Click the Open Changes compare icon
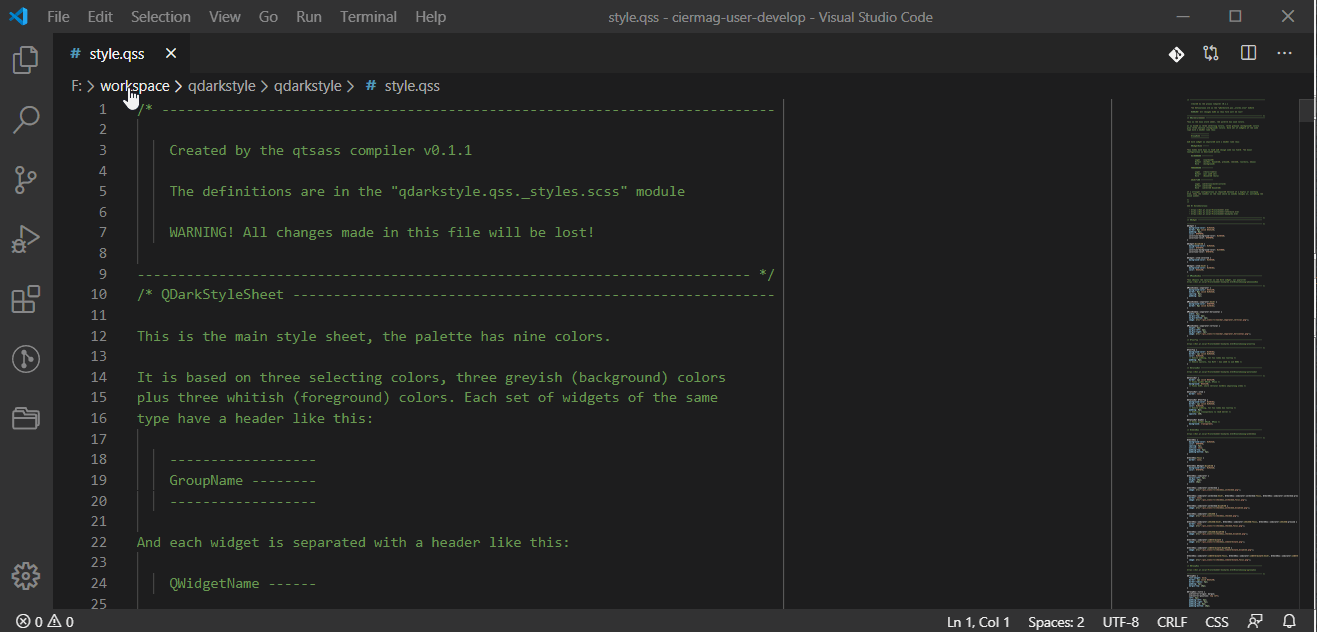The image size is (1317, 632). pyautogui.click(x=1210, y=52)
